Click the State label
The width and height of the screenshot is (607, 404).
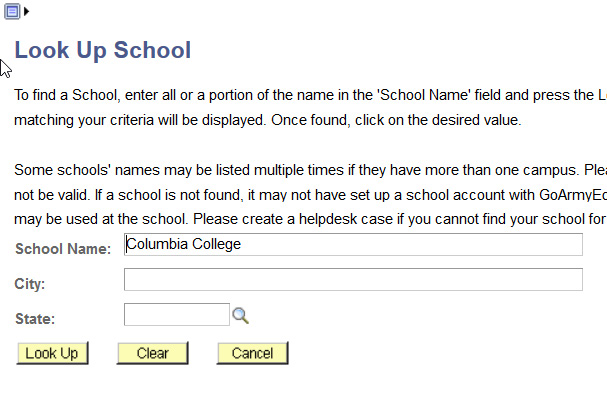pyautogui.click(x=35, y=319)
